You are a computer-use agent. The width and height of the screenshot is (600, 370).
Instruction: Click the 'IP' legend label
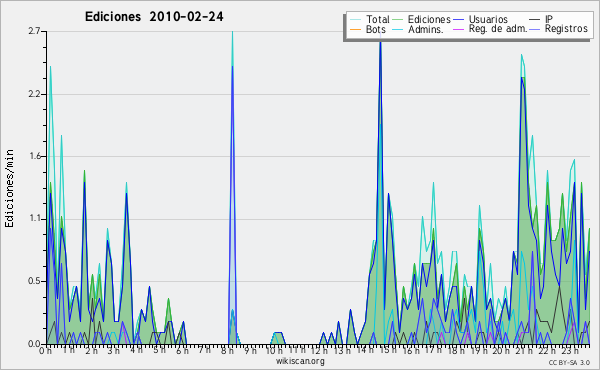pyautogui.click(x=549, y=19)
